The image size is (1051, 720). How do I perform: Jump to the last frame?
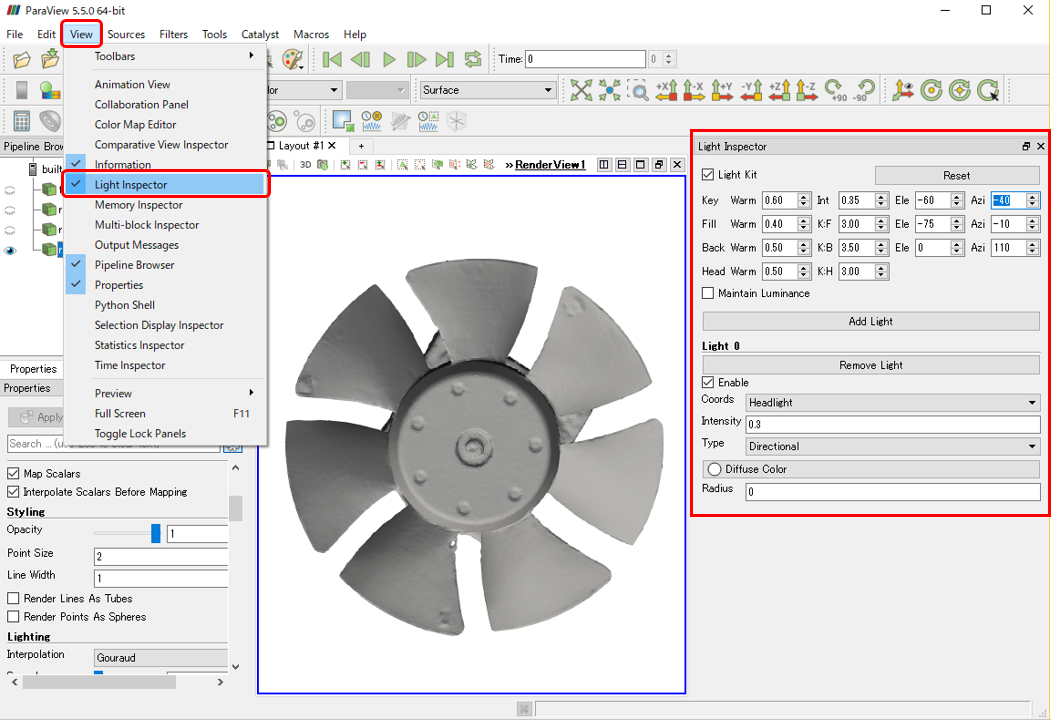(x=444, y=60)
